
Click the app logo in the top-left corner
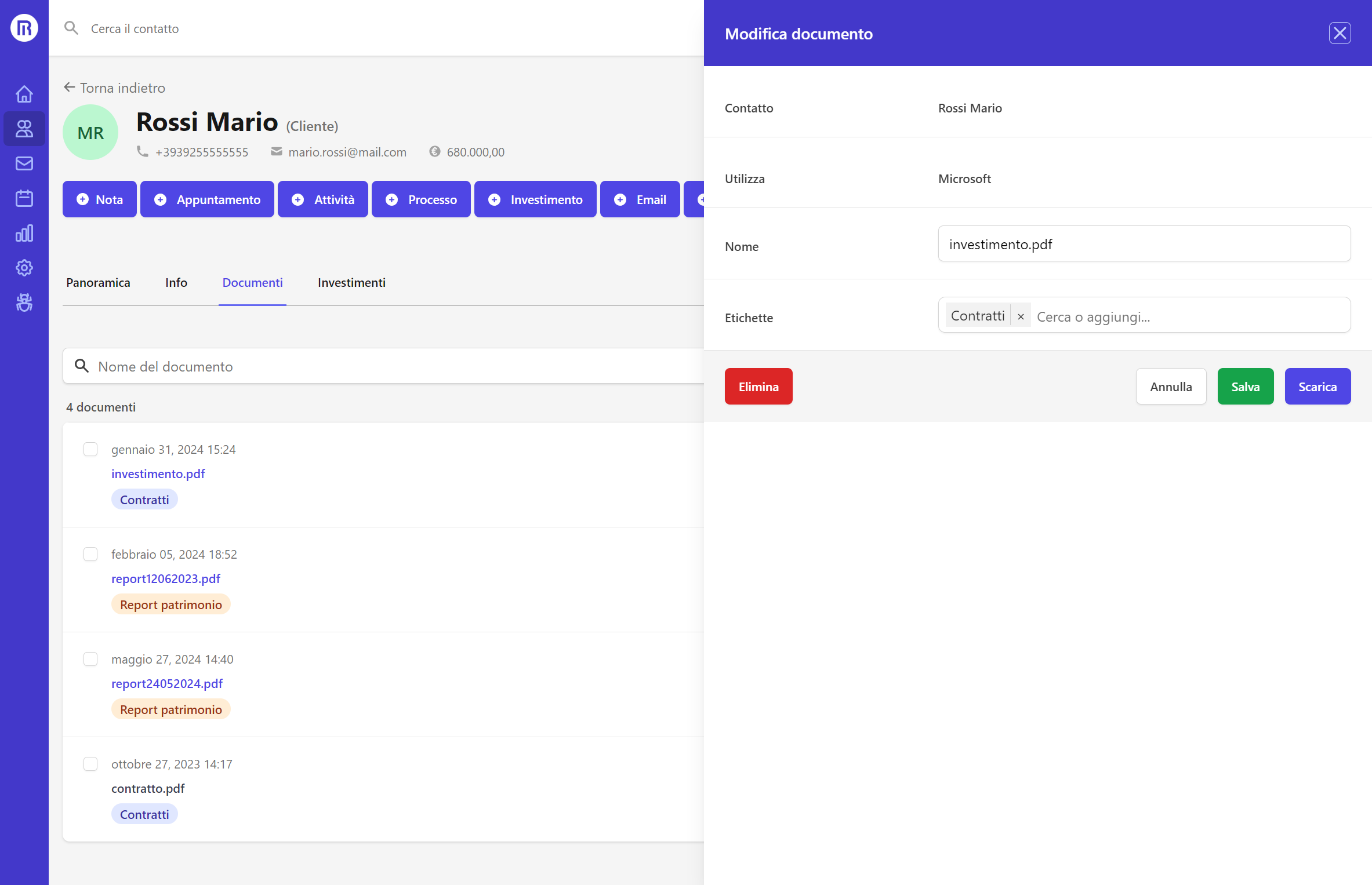pos(24,27)
